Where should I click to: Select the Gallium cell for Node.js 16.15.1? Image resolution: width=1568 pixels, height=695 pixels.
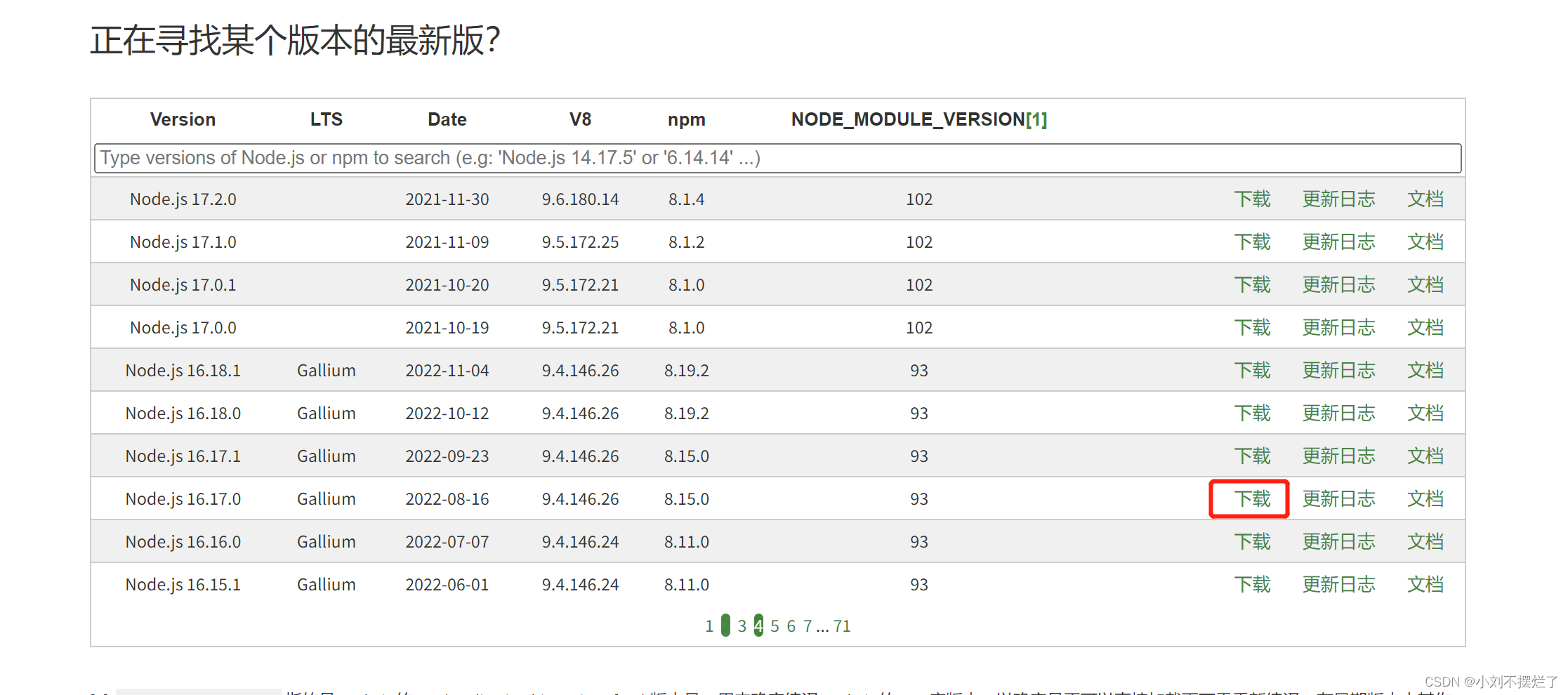(326, 585)
